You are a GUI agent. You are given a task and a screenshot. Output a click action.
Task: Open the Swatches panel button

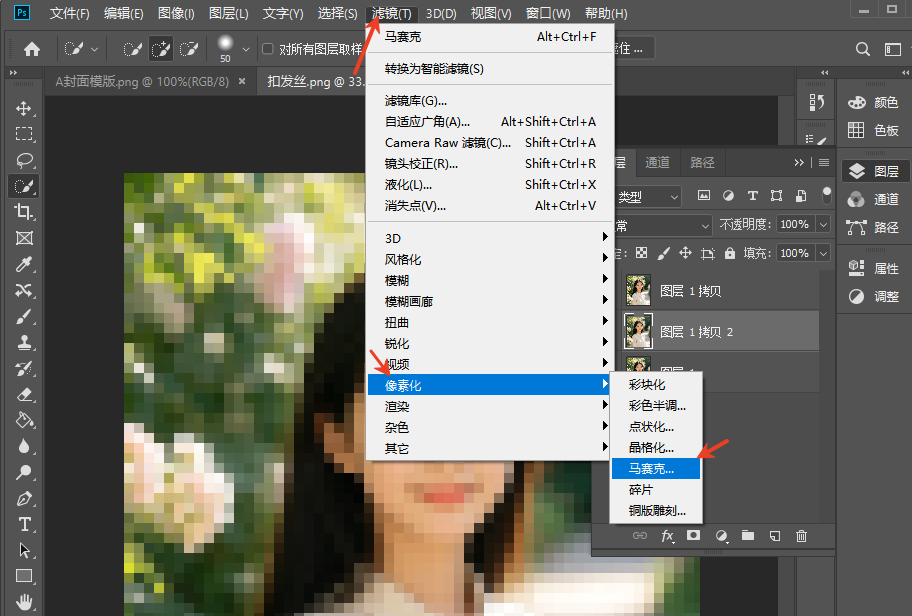point(874,130)
